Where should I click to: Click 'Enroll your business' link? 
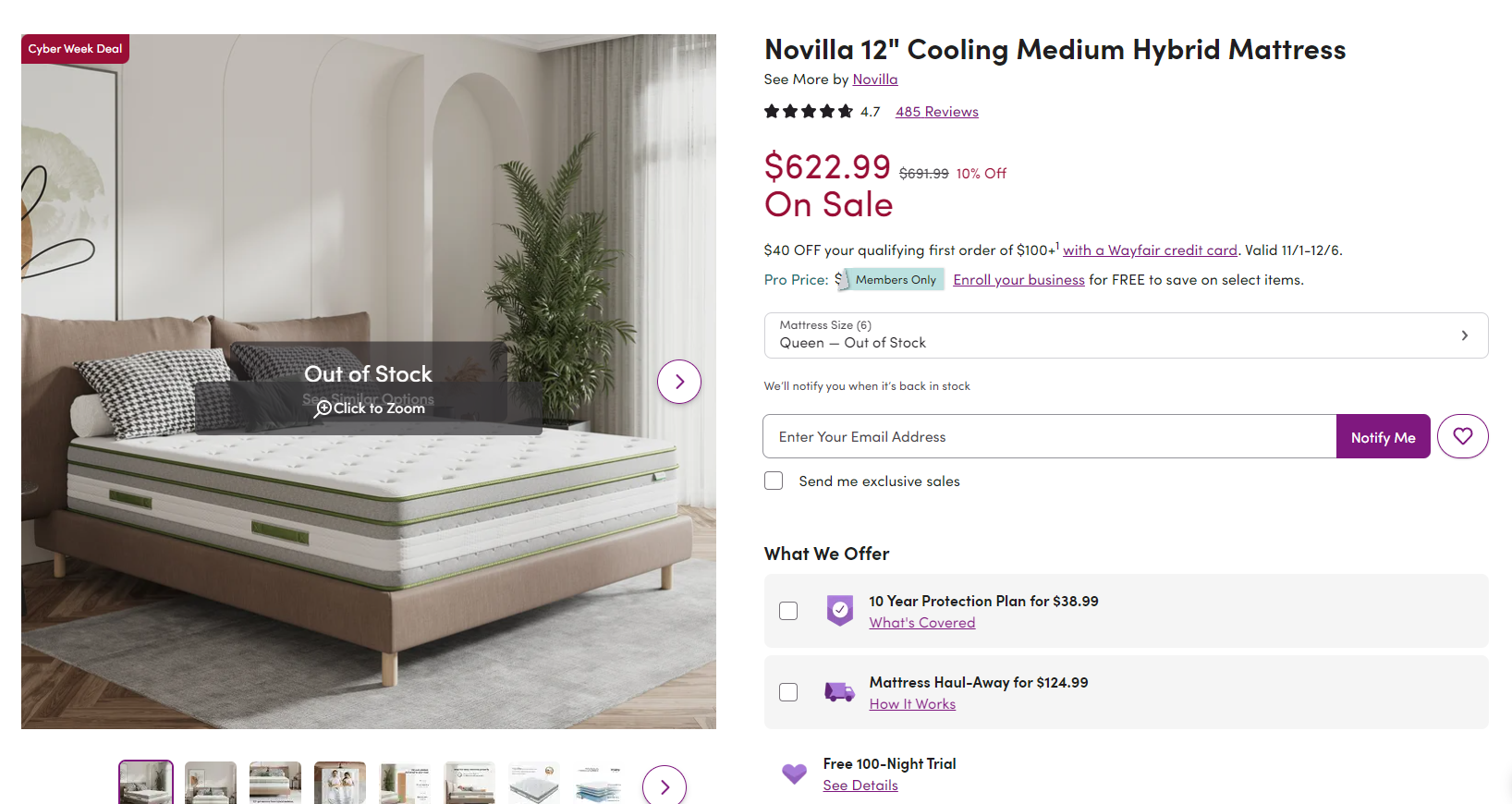1018,280
